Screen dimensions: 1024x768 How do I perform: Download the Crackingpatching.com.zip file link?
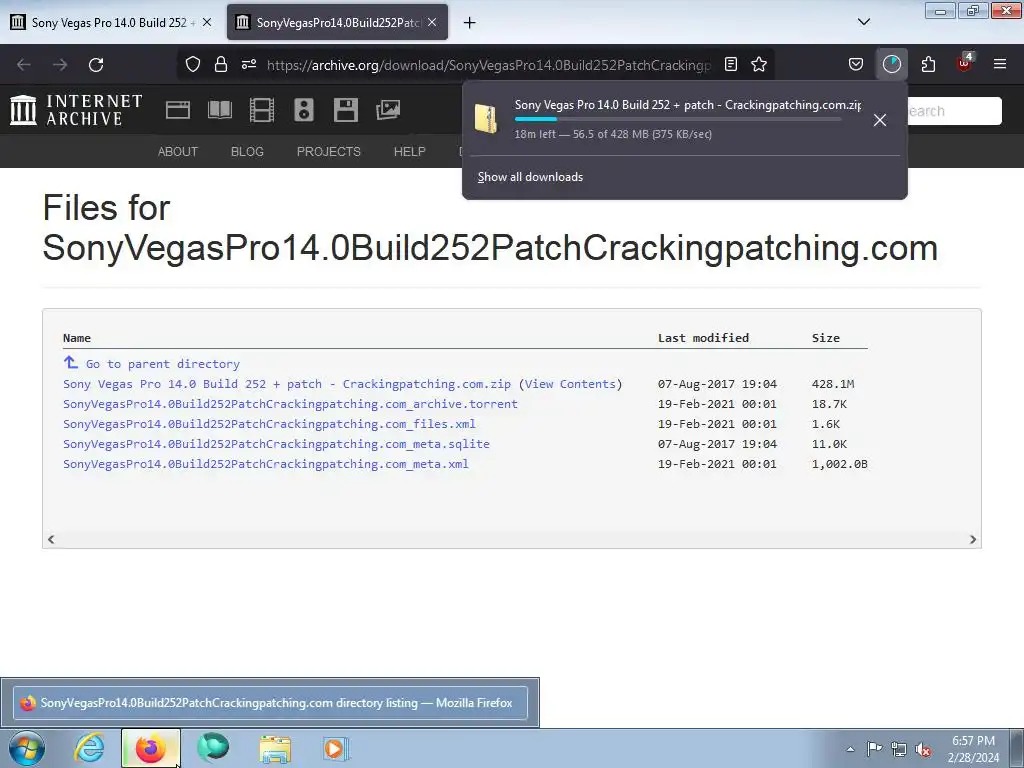287,384
